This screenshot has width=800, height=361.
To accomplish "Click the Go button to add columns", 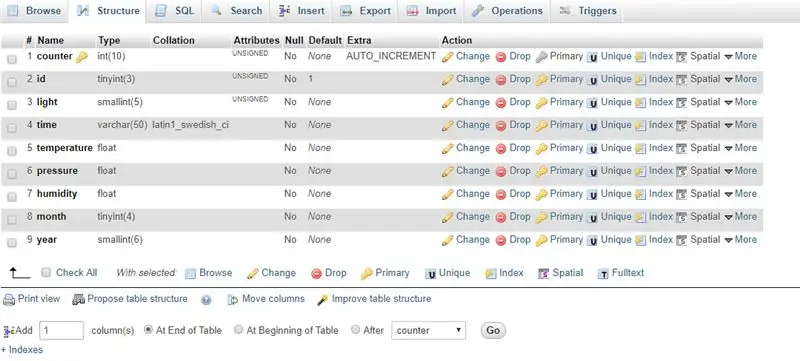I will pyautogui.click(x=493, y=330).
